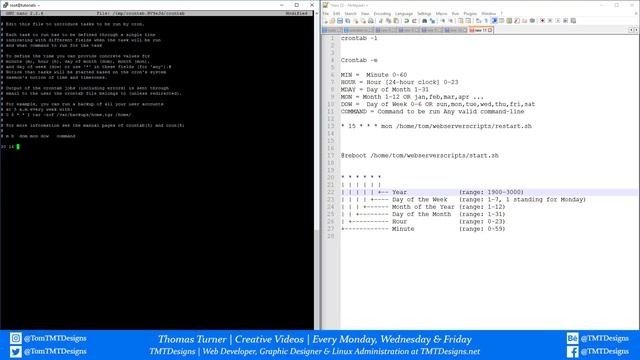Viewport: 640px width, 360px height.
Task: Click the Save icon in Notepad++ toolbar
Action: [x=340, y=21]
